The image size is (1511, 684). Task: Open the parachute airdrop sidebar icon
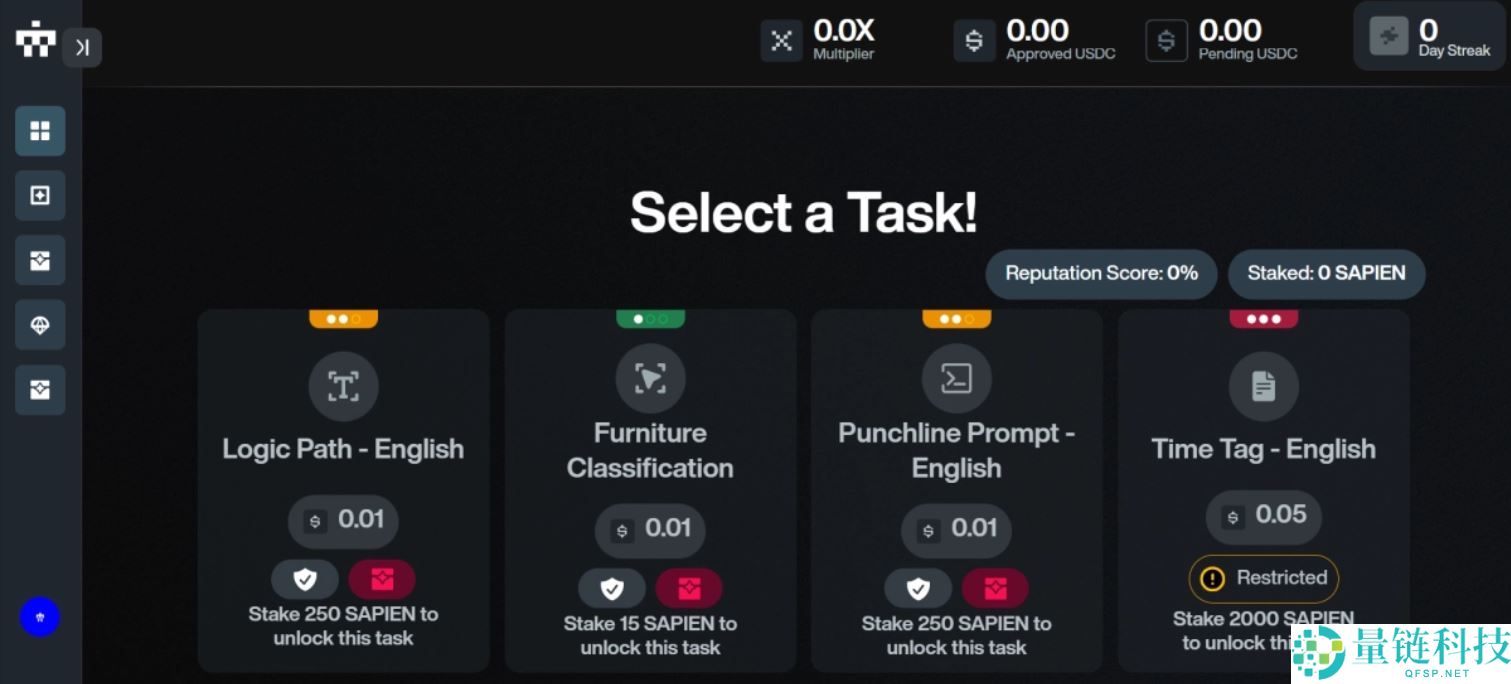coord(40,325)
